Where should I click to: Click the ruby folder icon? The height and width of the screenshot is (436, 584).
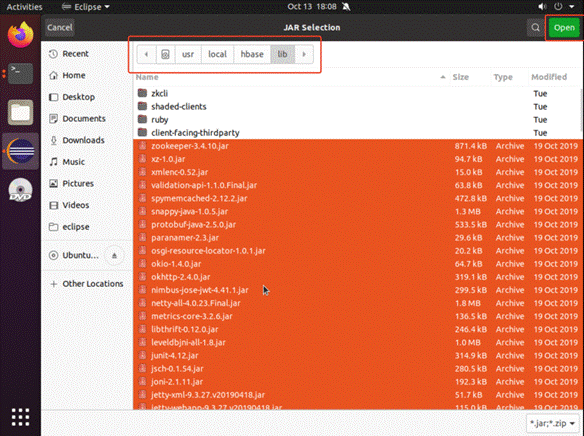[142, 120]
